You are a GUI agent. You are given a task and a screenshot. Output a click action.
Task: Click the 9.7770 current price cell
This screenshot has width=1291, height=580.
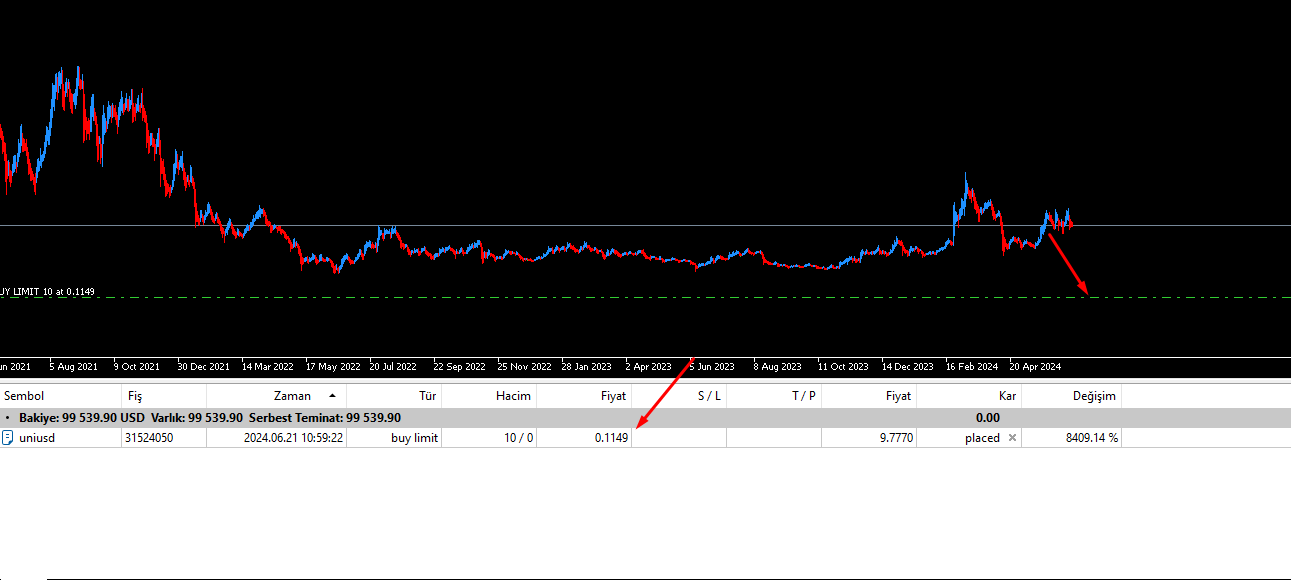pyautogui.click(x=894, y=438)
